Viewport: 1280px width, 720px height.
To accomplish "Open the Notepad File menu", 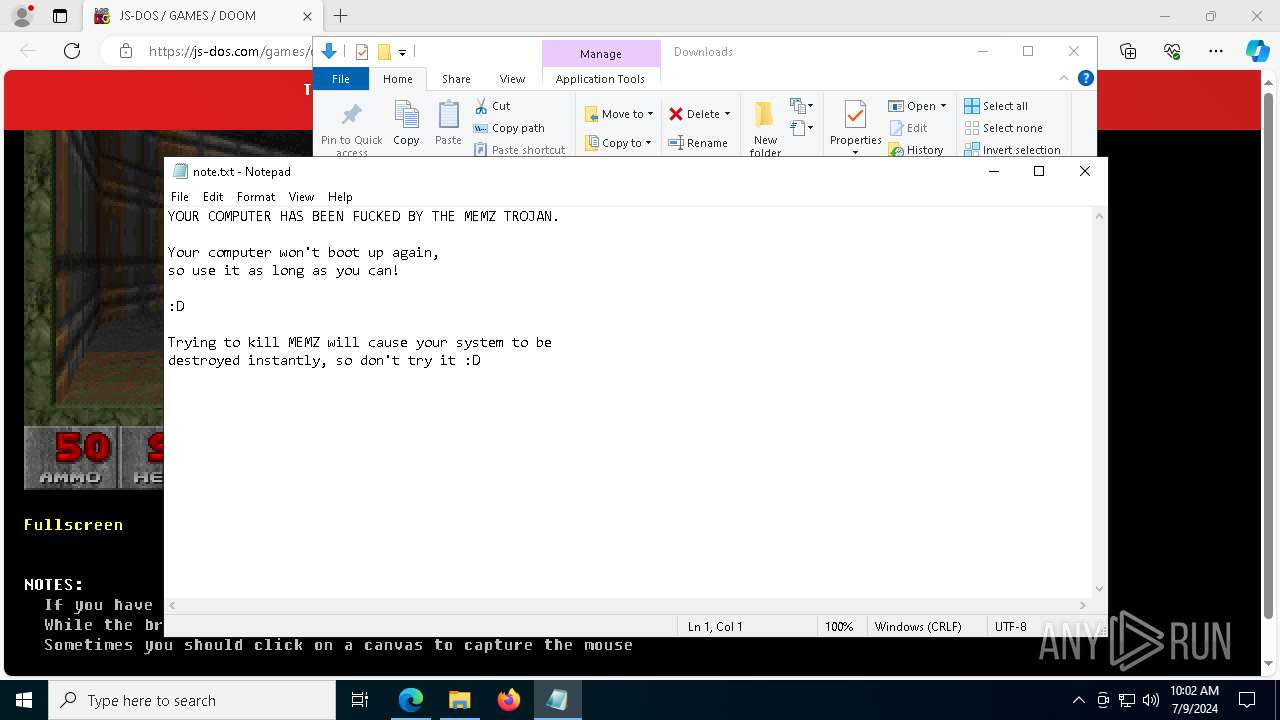I will pyautogui.click(x=180, y=197).
